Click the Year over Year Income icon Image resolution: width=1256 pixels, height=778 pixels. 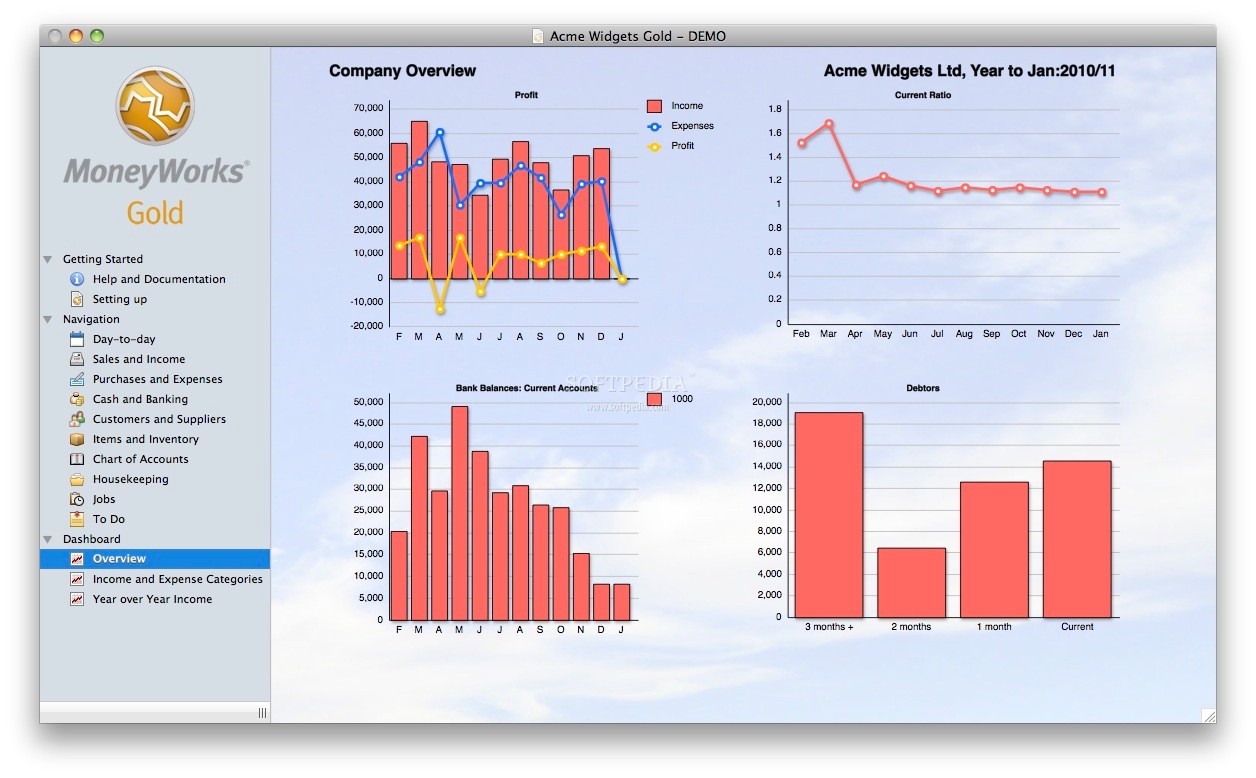point(77,599)
